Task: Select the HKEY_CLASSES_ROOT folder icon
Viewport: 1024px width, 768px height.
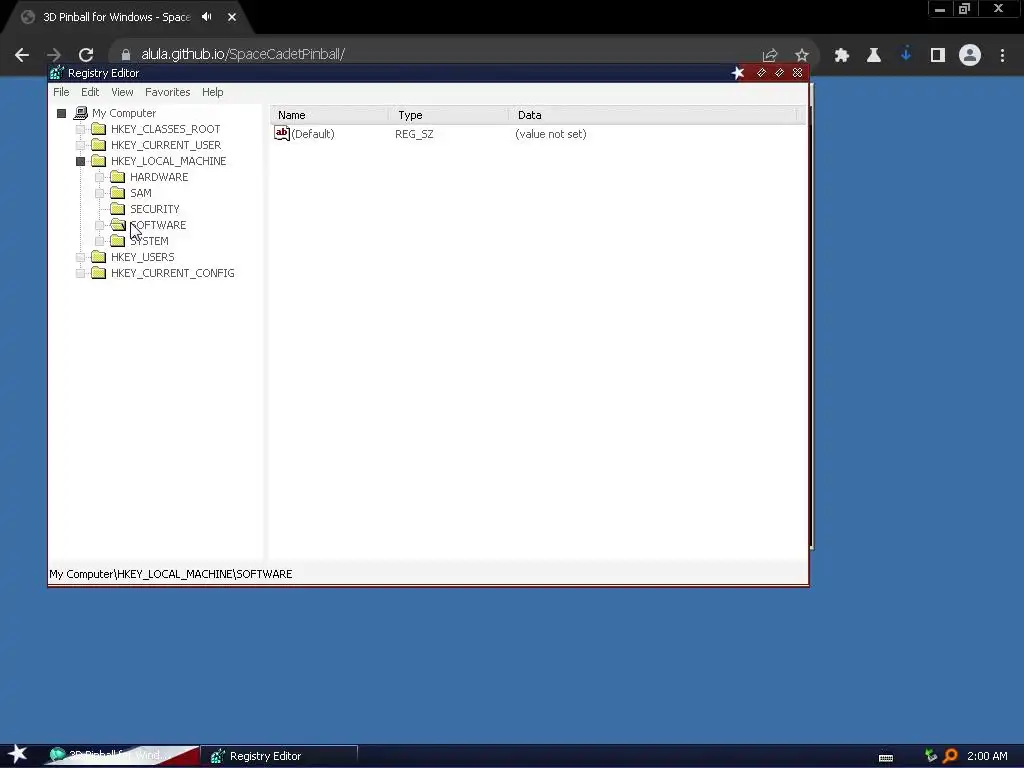Action: (x=99, y=129)
